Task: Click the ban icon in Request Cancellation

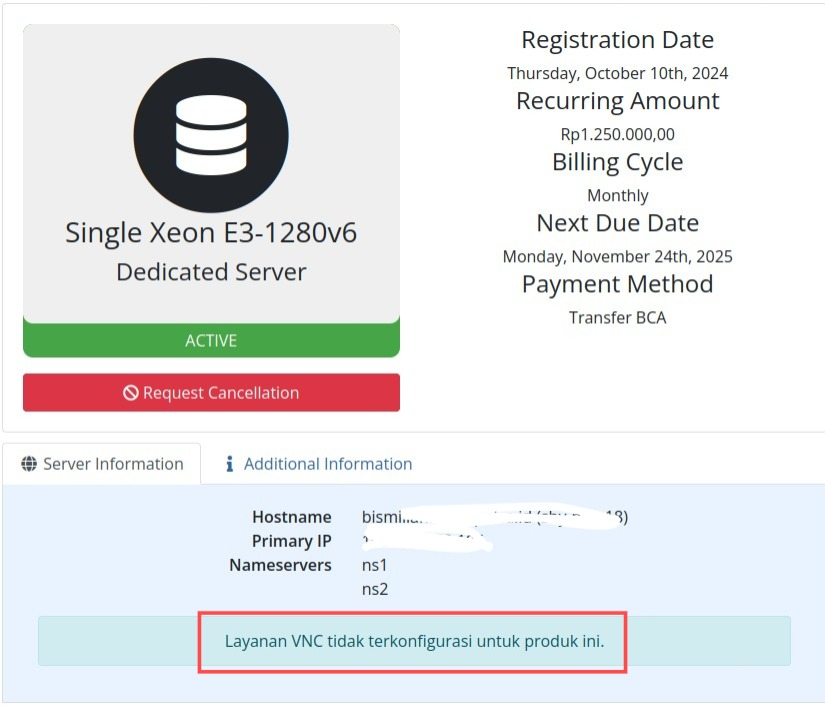Action: 130,393
